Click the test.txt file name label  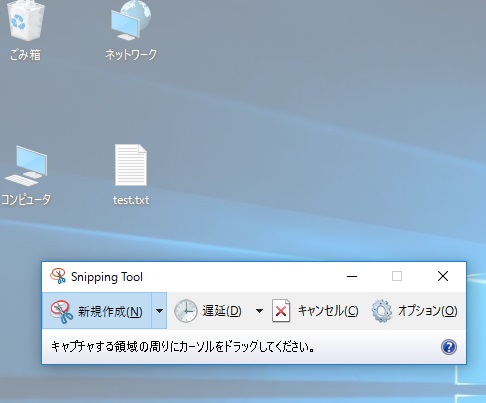tap(131, 200)
